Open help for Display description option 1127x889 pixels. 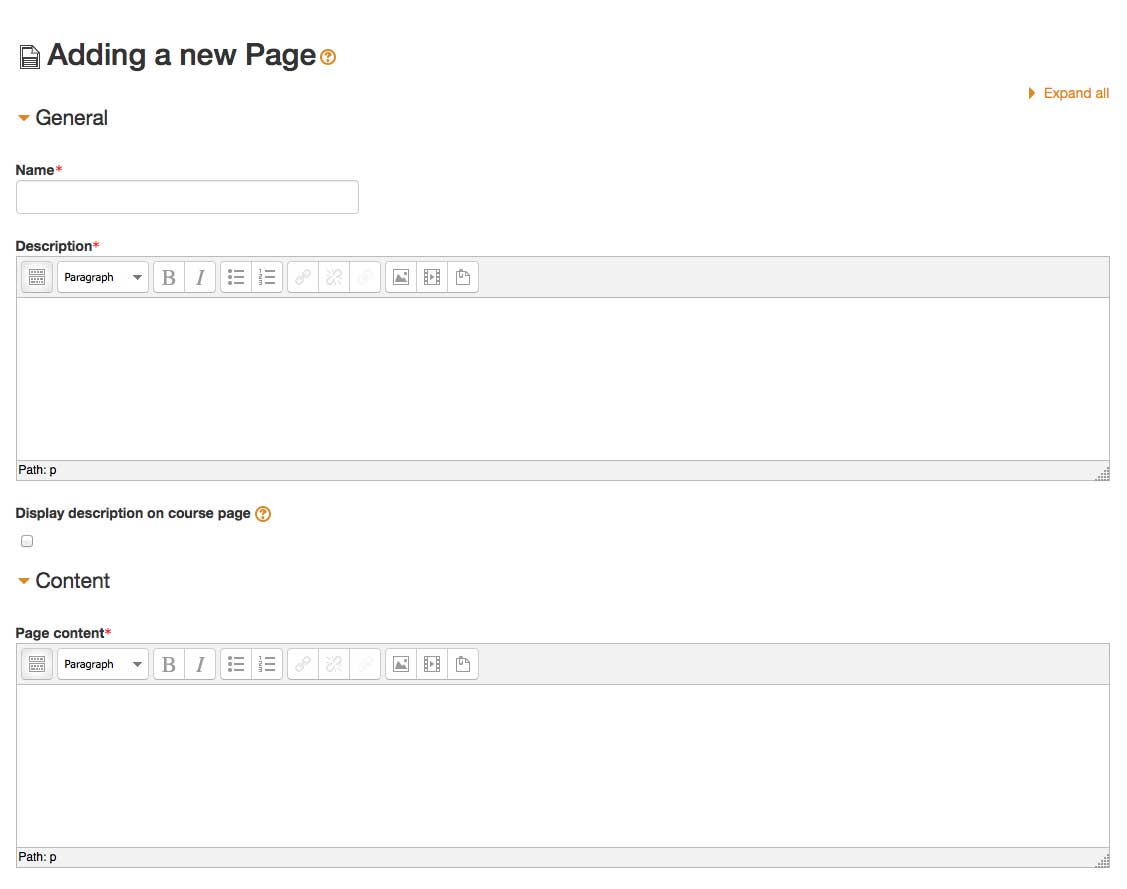263,514
